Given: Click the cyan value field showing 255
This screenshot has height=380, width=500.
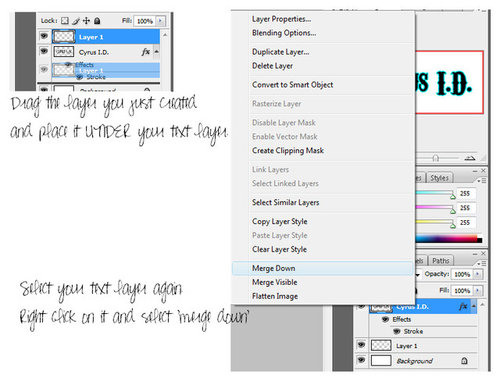Looking at the screenshot, I should [465, 194].
